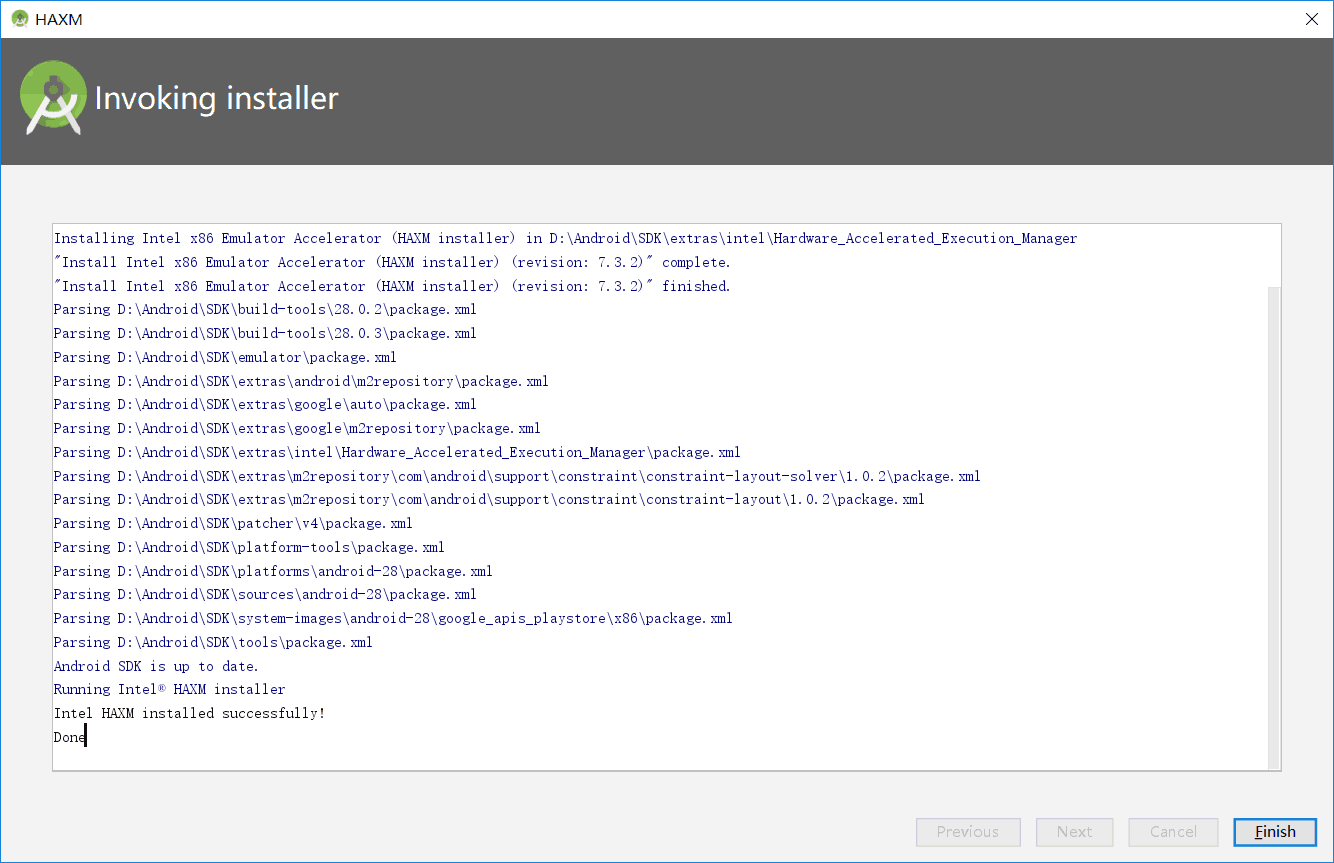
Task: Click the extras\google\m2repository parsing line
Action: (297, 428)
